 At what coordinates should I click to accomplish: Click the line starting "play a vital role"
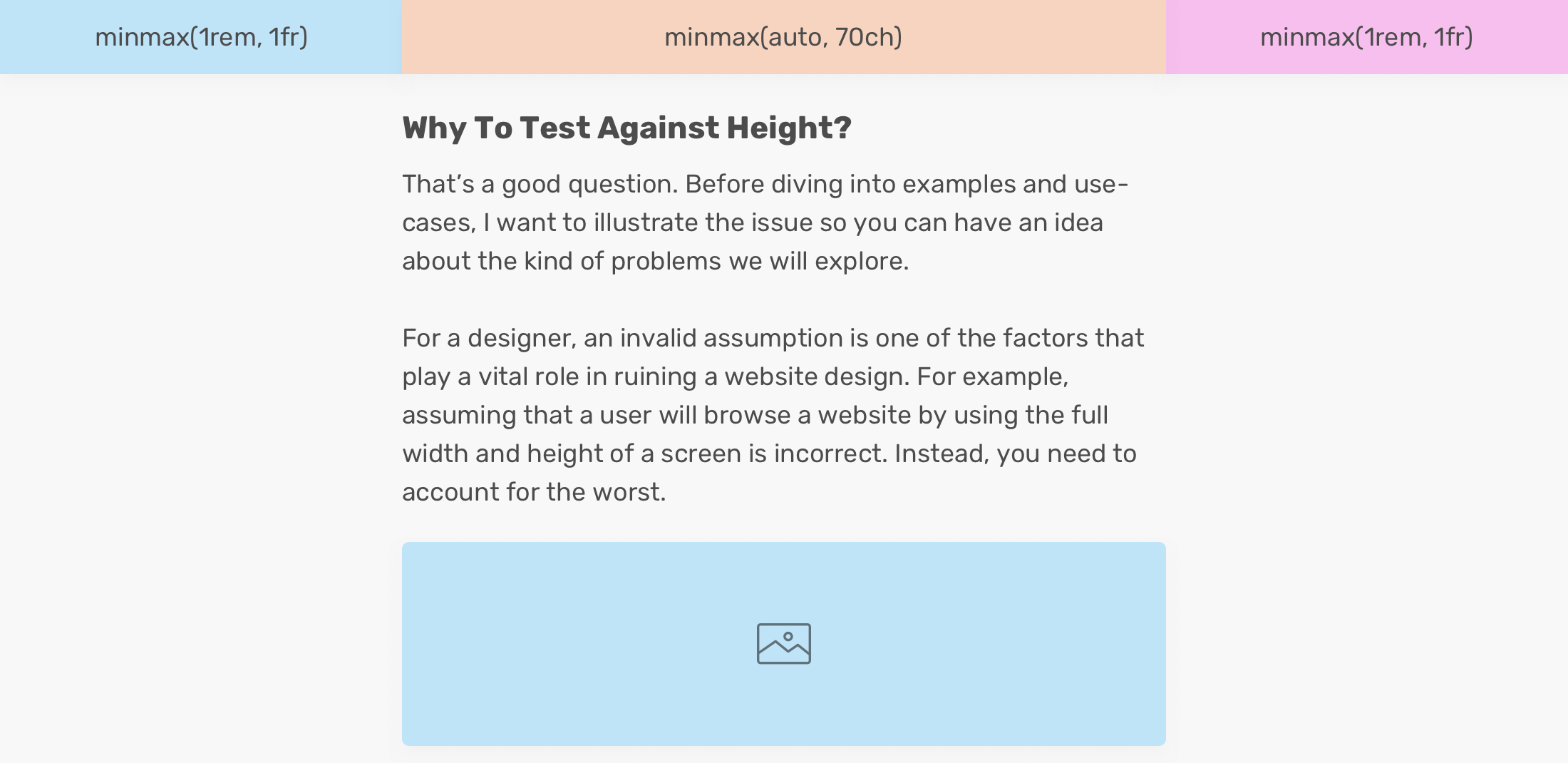point(735,377)
